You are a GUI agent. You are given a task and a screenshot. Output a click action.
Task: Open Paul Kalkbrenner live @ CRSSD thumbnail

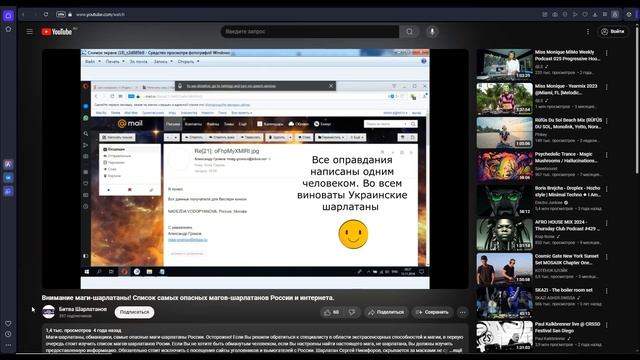click(504, 336)
